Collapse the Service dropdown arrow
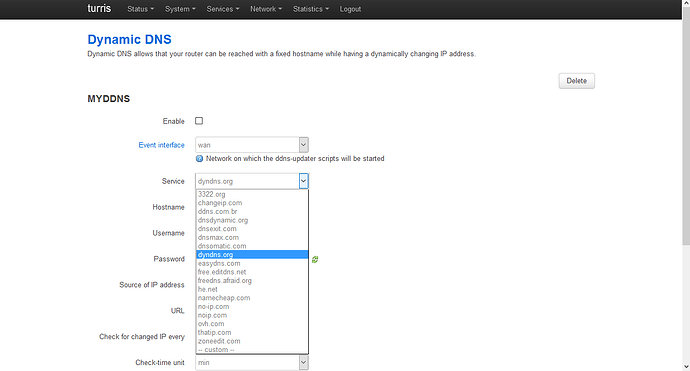 pos(303,181)
